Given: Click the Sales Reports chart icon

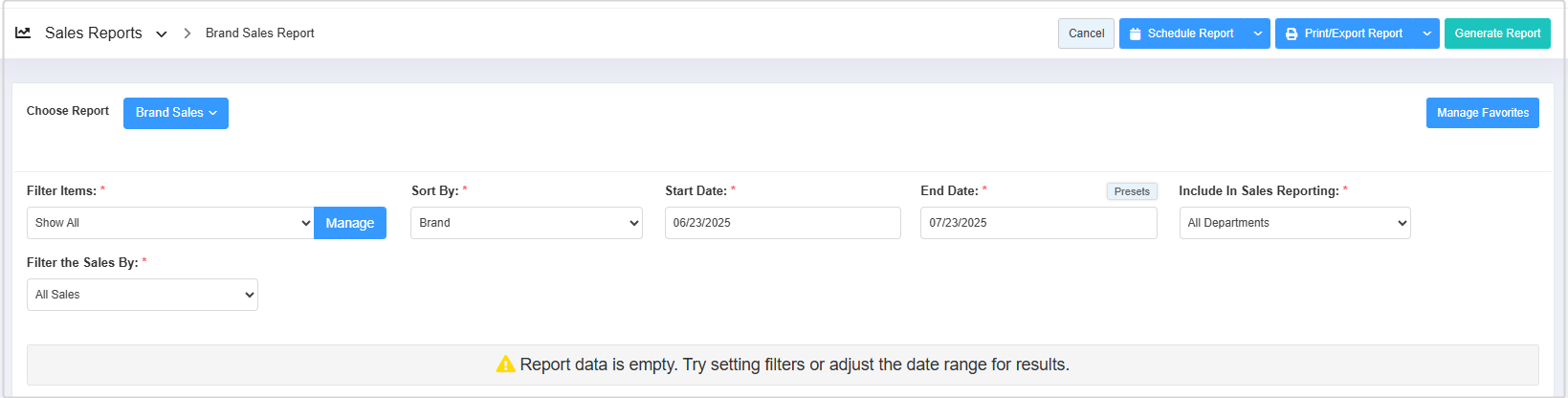Looking at the screenshot, I should click(23, 33).
